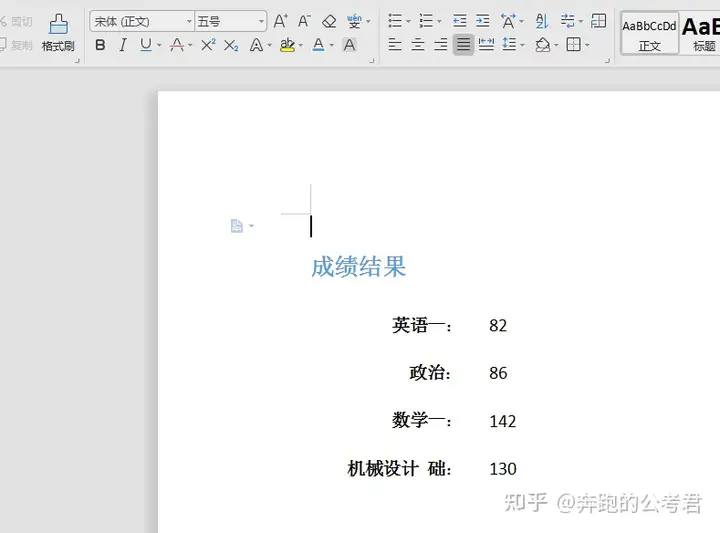The image size is (720, 533).
Task: Click the phonetic guide (wén) icon
Action: (354, 21)
